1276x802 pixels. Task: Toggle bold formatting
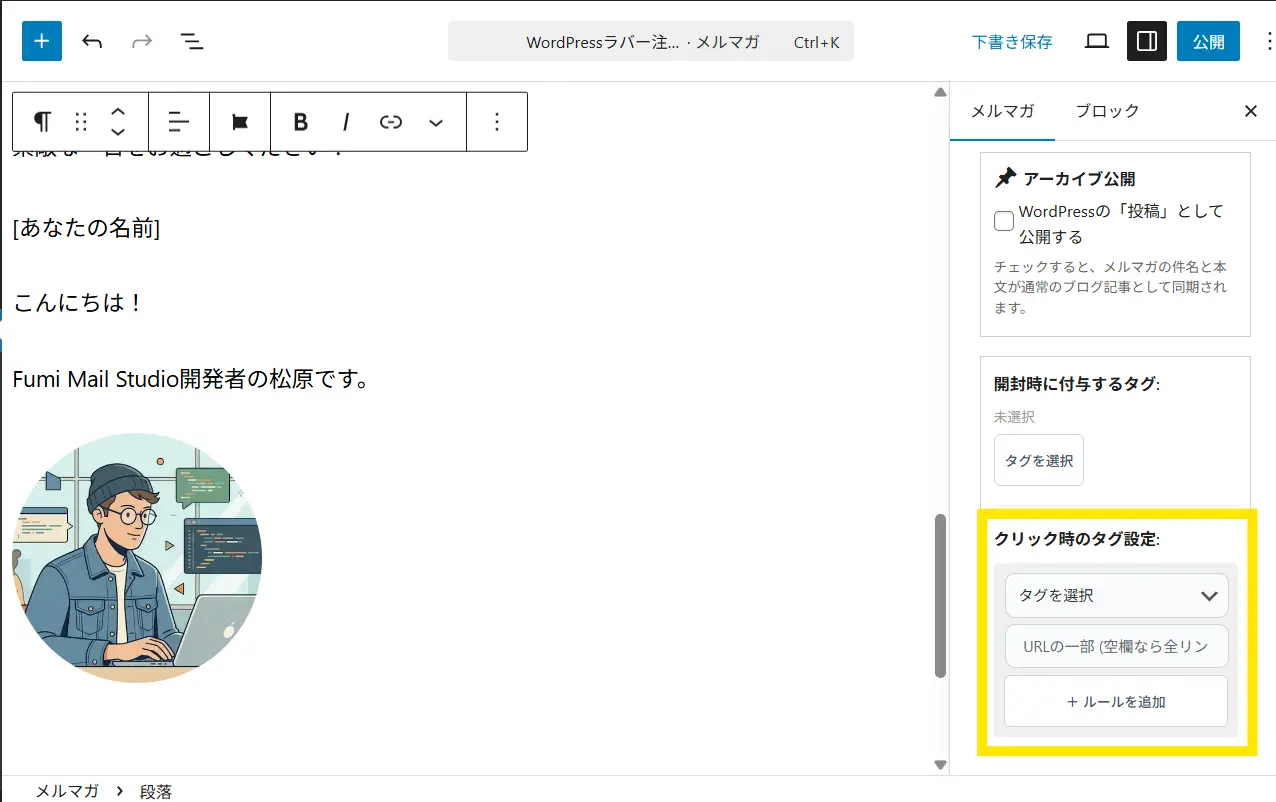coord(300,122)
